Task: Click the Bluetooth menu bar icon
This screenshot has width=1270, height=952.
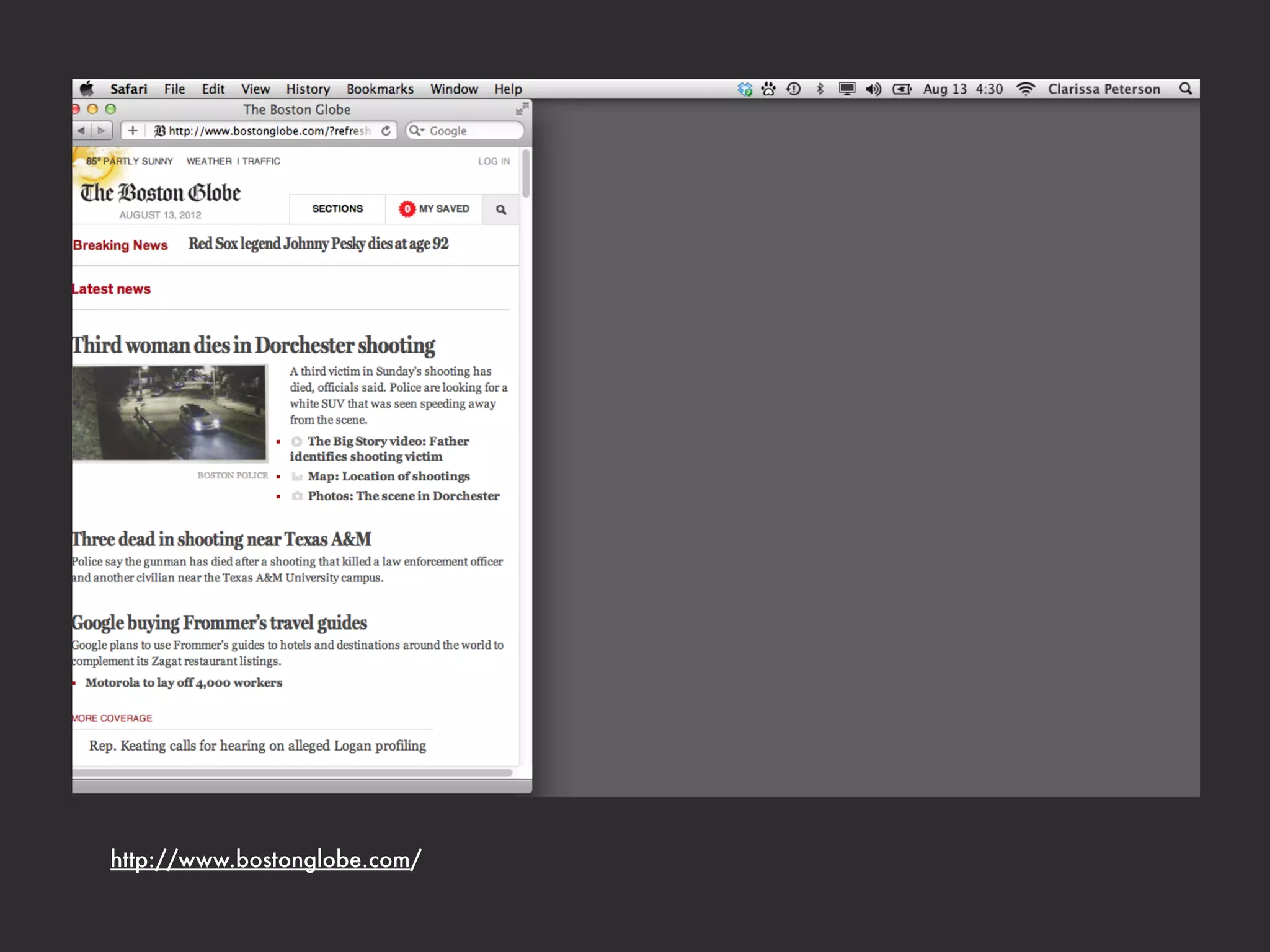Action: tap(820, 89)
